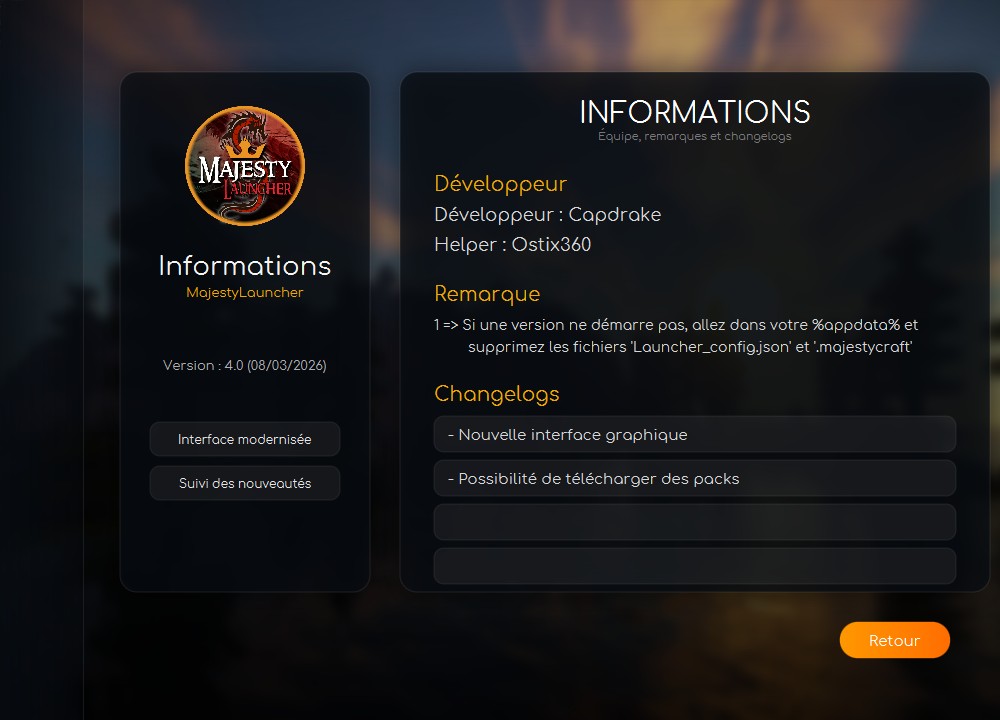Click the 'Informations' sidebar title
The height and width of the screenshot is (720, 1000).
(x=244, y=266)
